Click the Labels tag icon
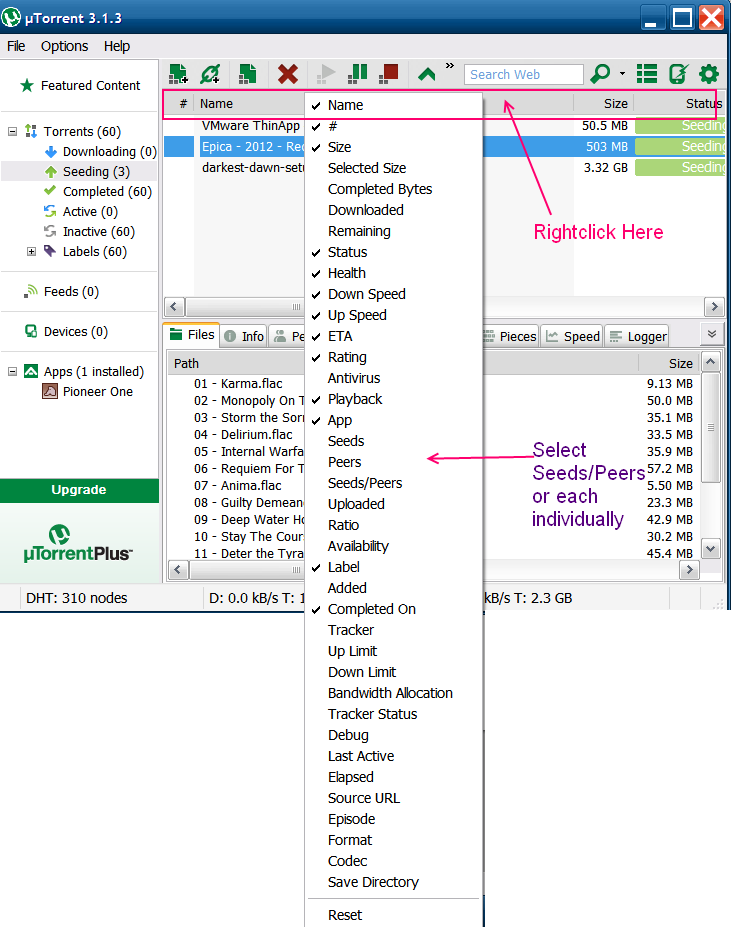 [x=50, y=251]
